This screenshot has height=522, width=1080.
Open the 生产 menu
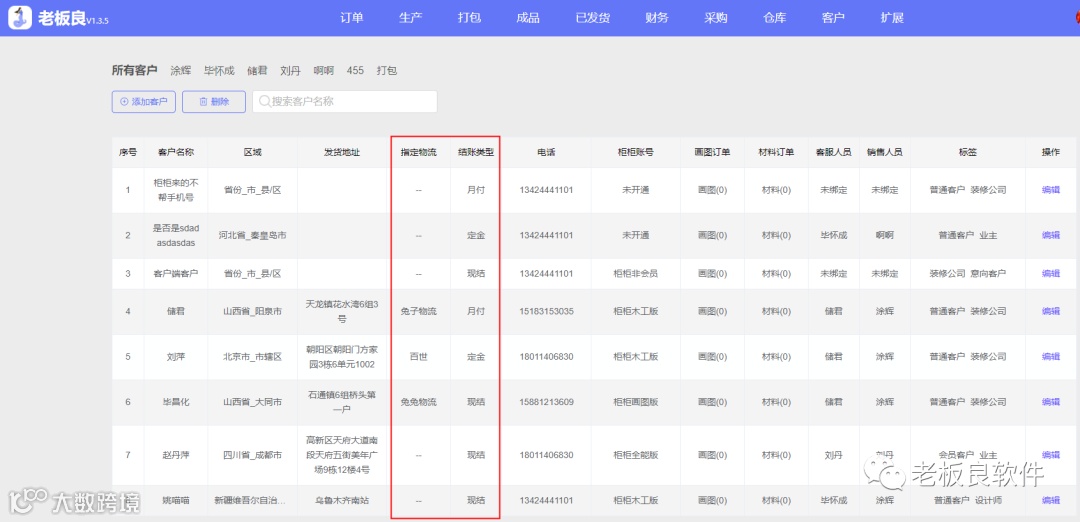pos(411,18)
